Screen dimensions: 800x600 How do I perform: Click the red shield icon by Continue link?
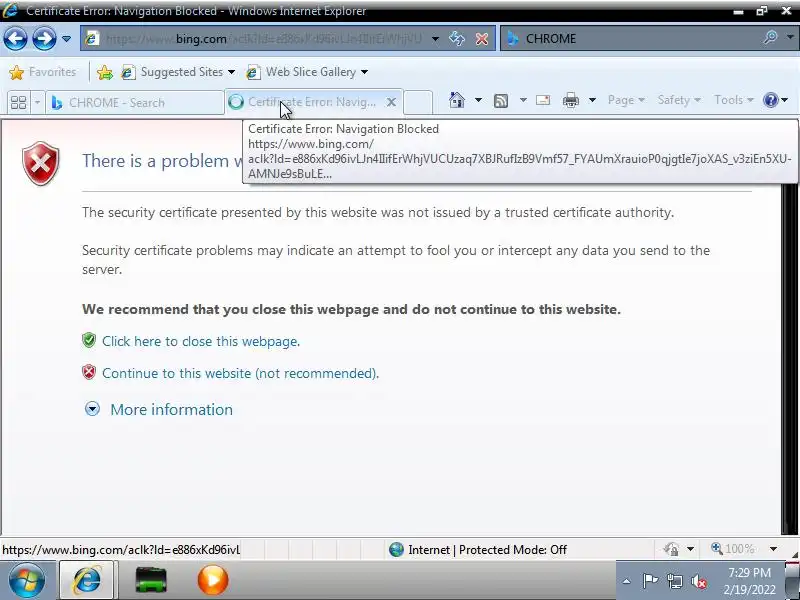(x=89, y=372)
